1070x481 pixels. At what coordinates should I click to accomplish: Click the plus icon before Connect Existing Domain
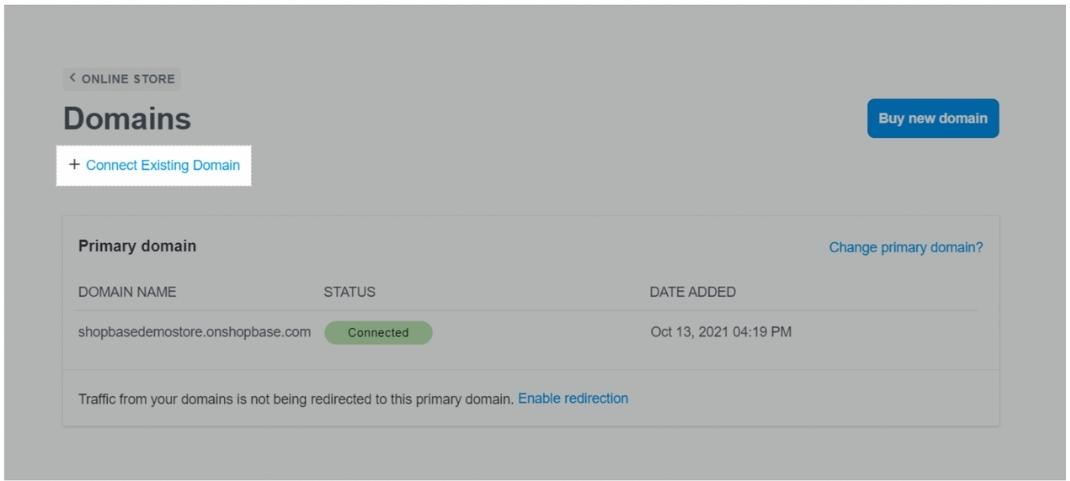coord(74,165)
